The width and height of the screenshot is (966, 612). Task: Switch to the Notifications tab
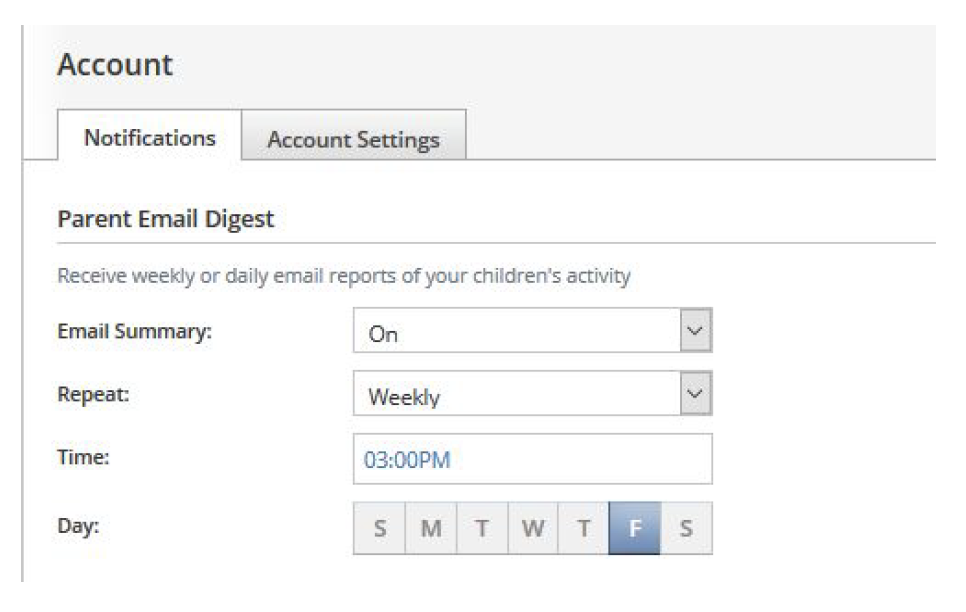(150, 138)
